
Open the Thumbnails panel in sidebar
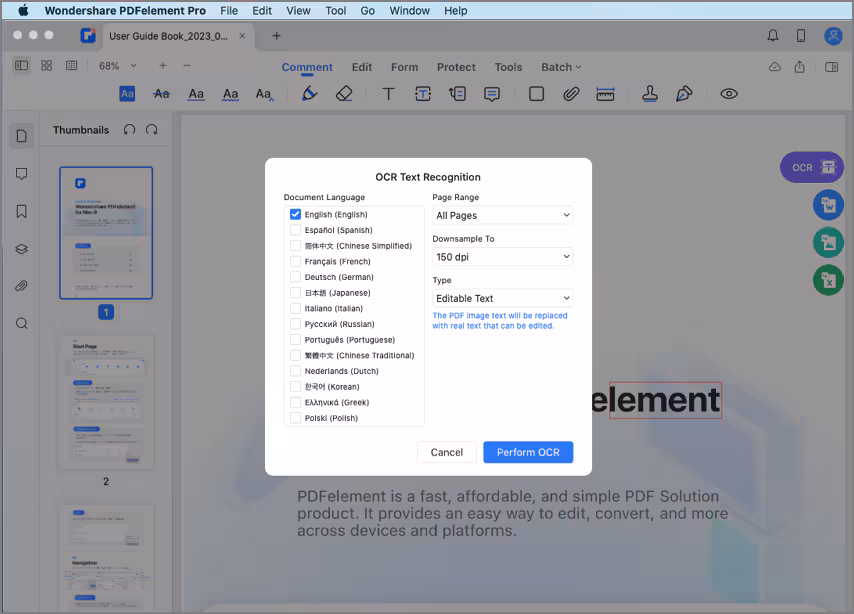click(21, 136)
